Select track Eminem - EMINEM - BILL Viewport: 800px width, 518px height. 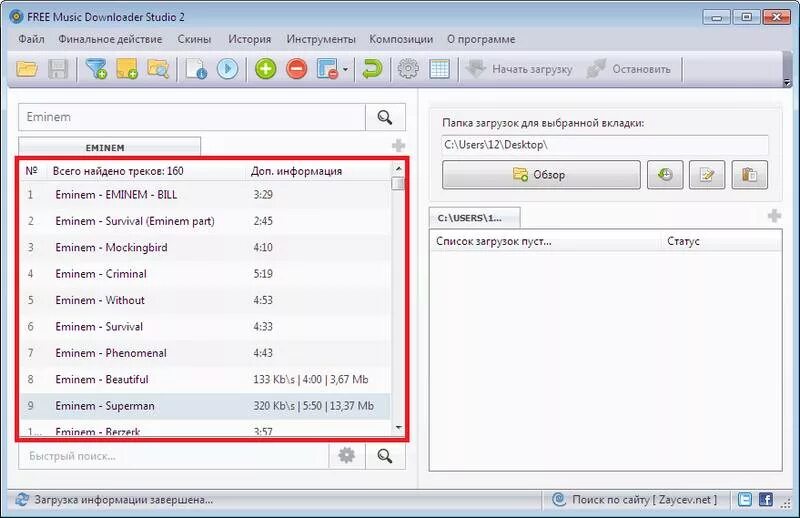[x=205, y=194]
